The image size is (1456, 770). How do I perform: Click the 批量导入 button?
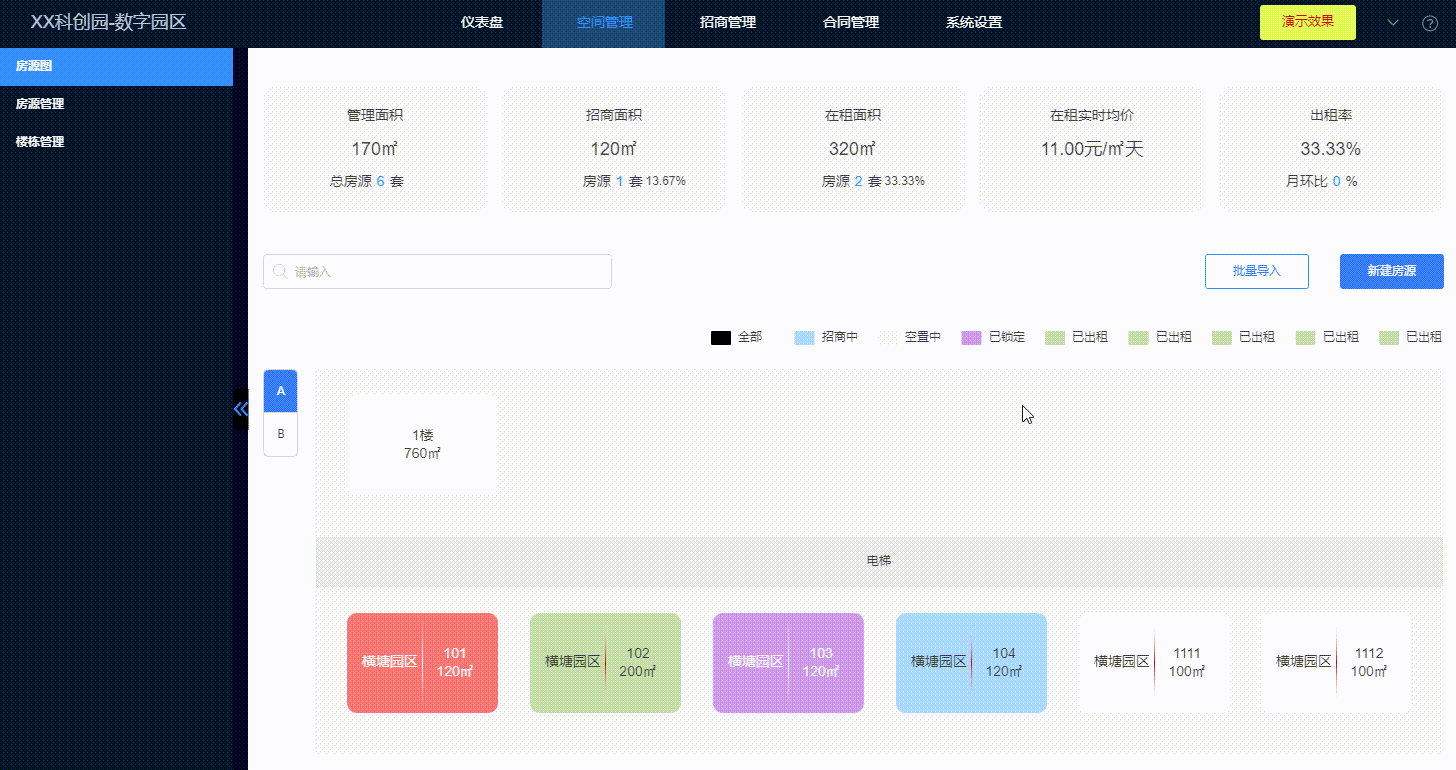pos(1257,271)
